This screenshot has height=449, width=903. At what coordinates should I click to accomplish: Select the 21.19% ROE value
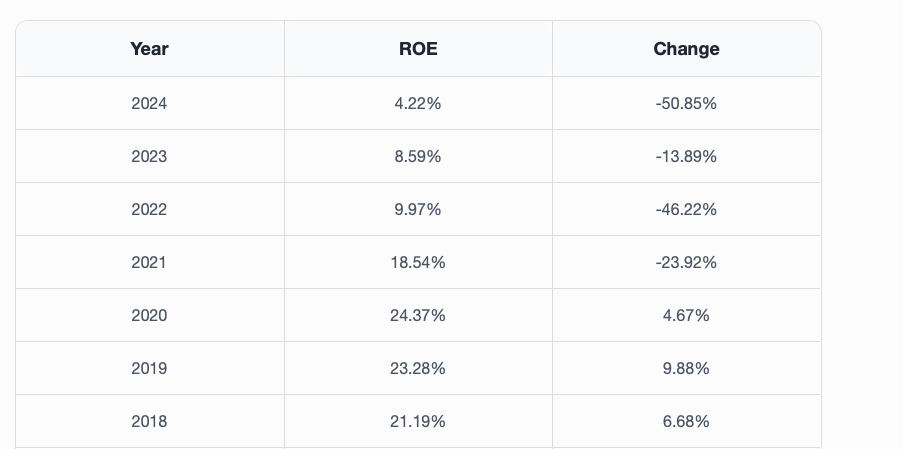click(418, 421)
